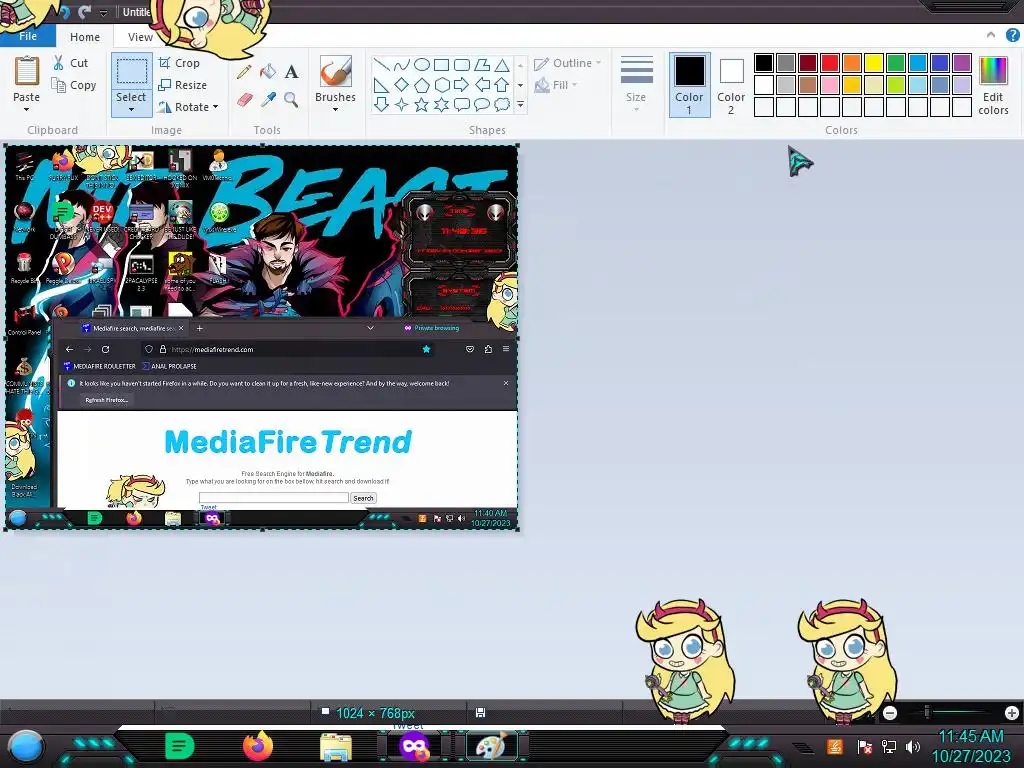Click the zoom slider handle
The height and width of the screenshot is (768, 1024).
click(x=927, y=712)
